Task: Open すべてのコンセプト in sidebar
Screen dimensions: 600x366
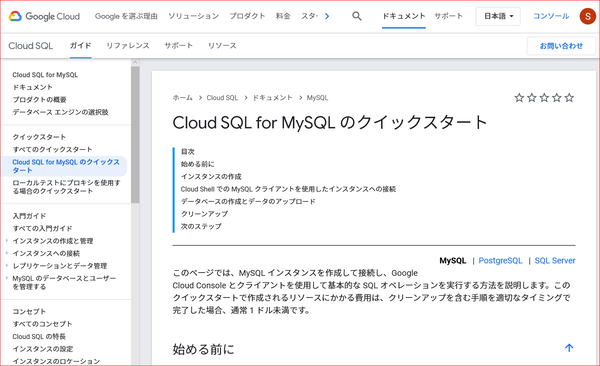Action: click(42, 324)
